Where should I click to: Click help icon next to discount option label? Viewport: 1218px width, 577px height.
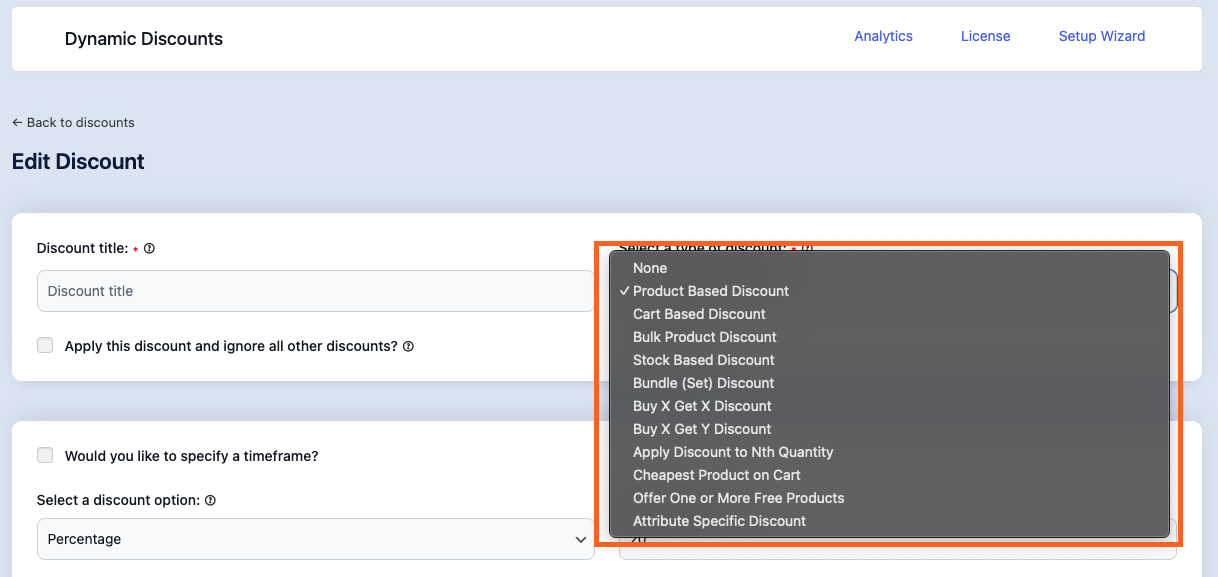[x=211, y=501]
